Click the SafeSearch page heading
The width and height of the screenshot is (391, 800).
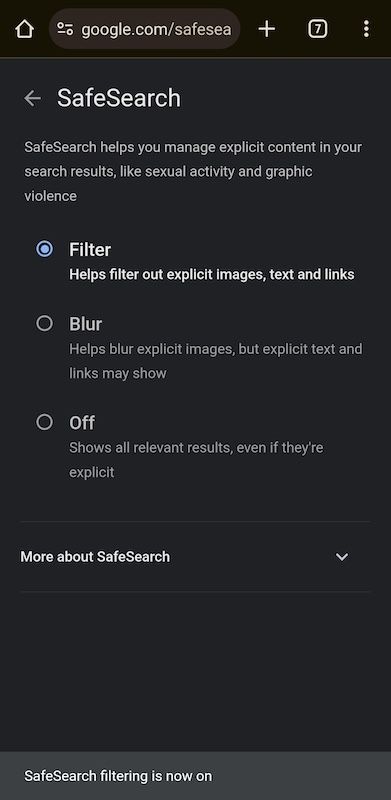pyautogui.click(x=118, y=98)
